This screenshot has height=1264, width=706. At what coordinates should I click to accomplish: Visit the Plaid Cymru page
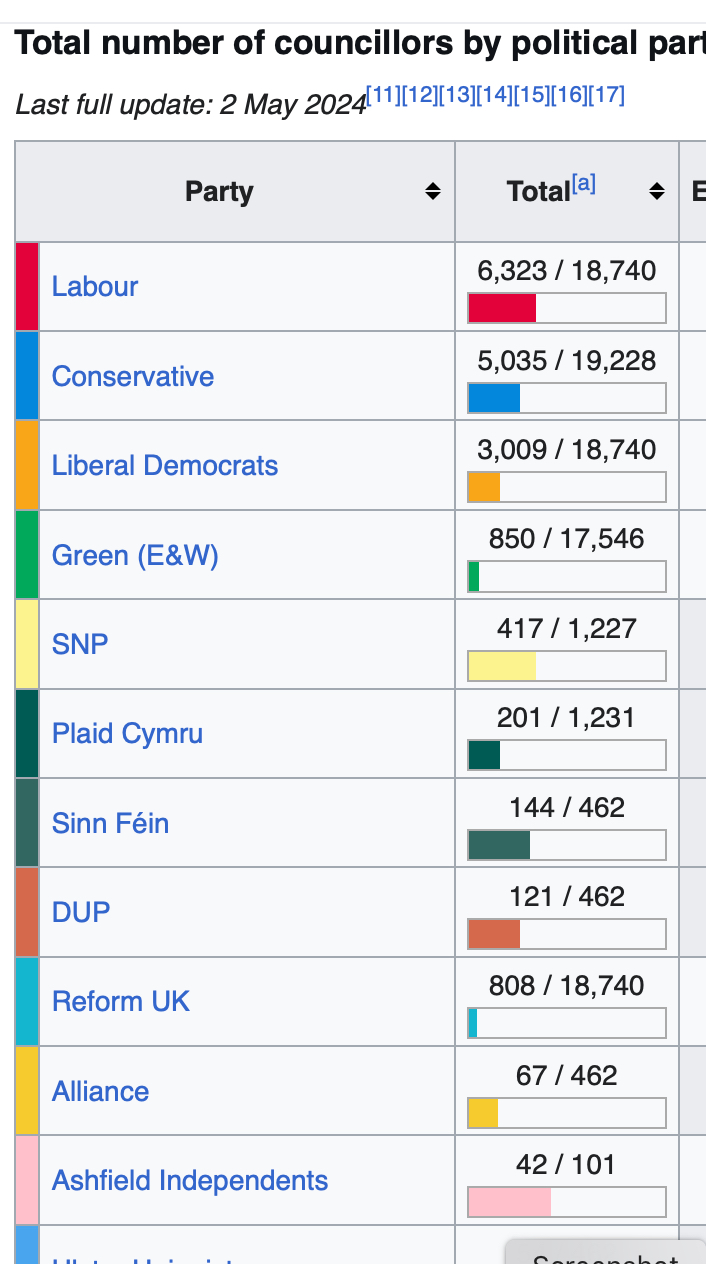point(127,734)
